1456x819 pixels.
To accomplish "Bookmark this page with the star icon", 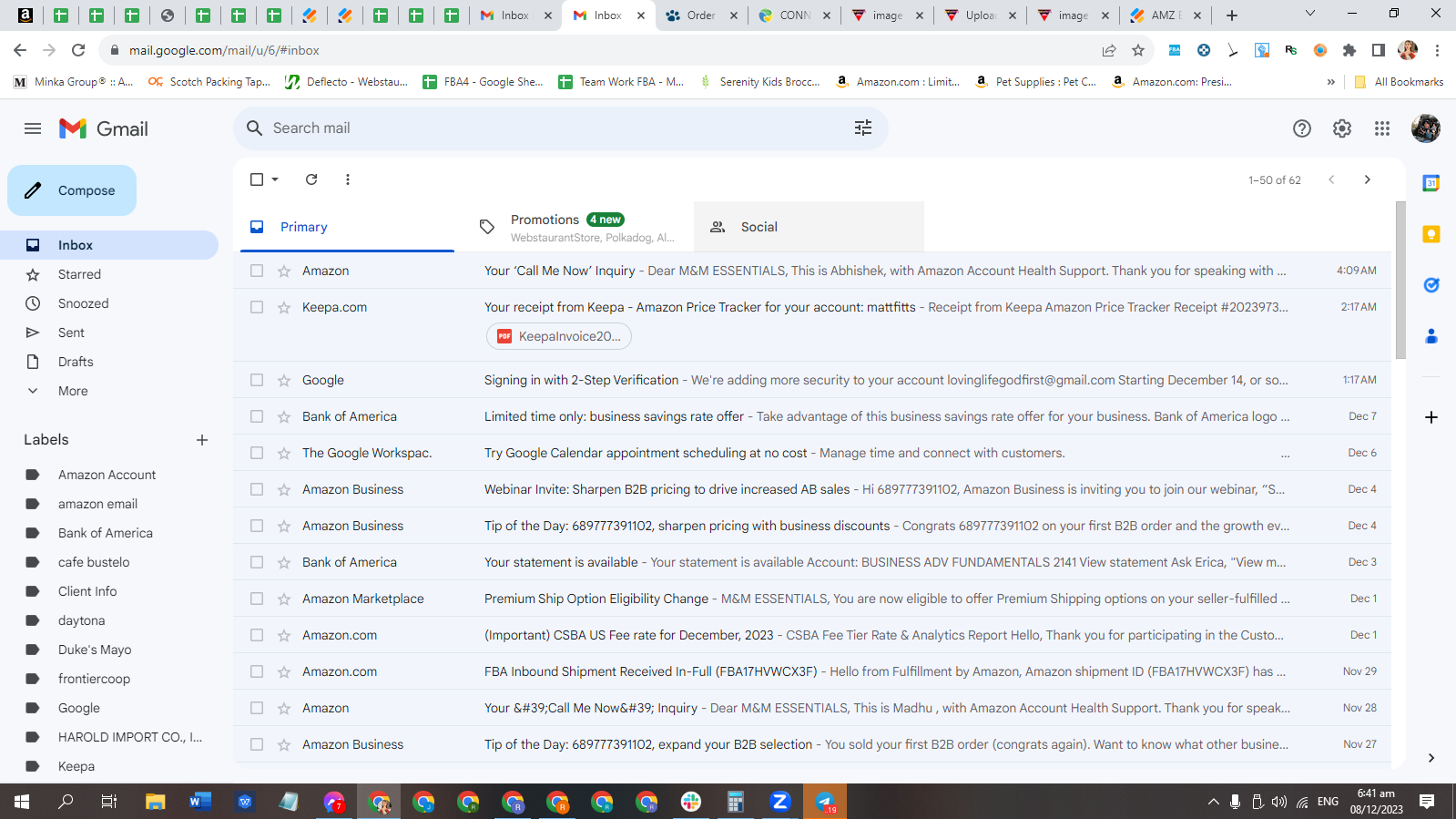I will 1138,50.
